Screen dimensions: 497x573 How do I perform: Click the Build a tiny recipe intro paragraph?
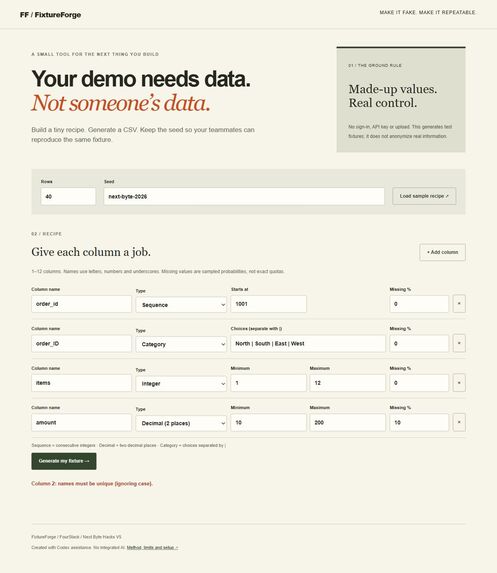pyautogui.click(x=143, y=134)
